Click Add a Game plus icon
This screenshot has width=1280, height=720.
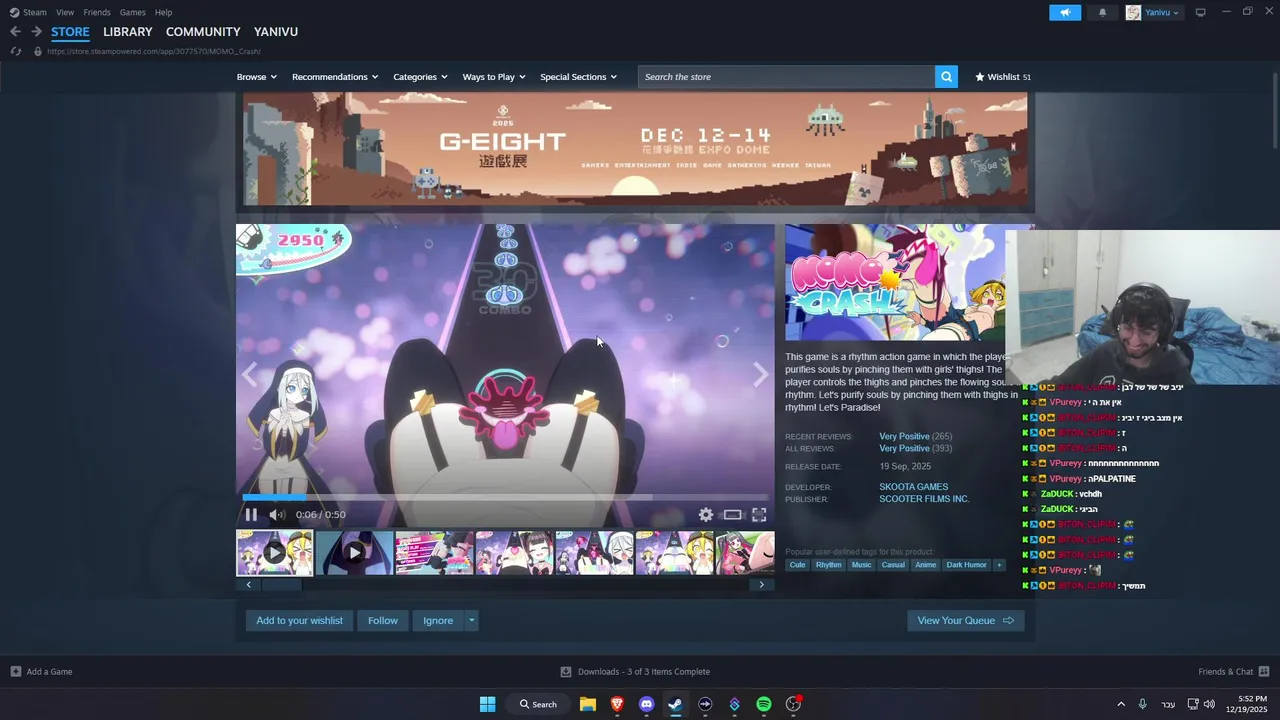[15, 672]
